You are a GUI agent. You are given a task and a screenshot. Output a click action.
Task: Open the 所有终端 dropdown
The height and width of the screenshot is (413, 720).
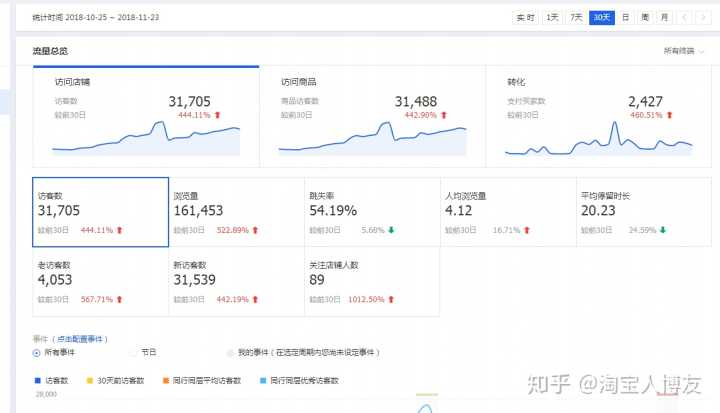point(683,50)
